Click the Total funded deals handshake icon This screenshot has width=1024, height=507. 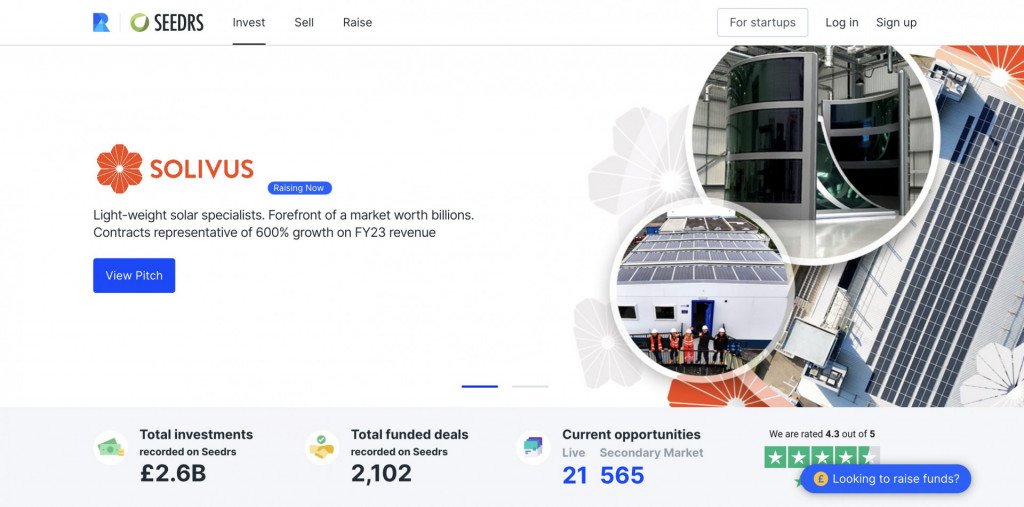point(321,448)
